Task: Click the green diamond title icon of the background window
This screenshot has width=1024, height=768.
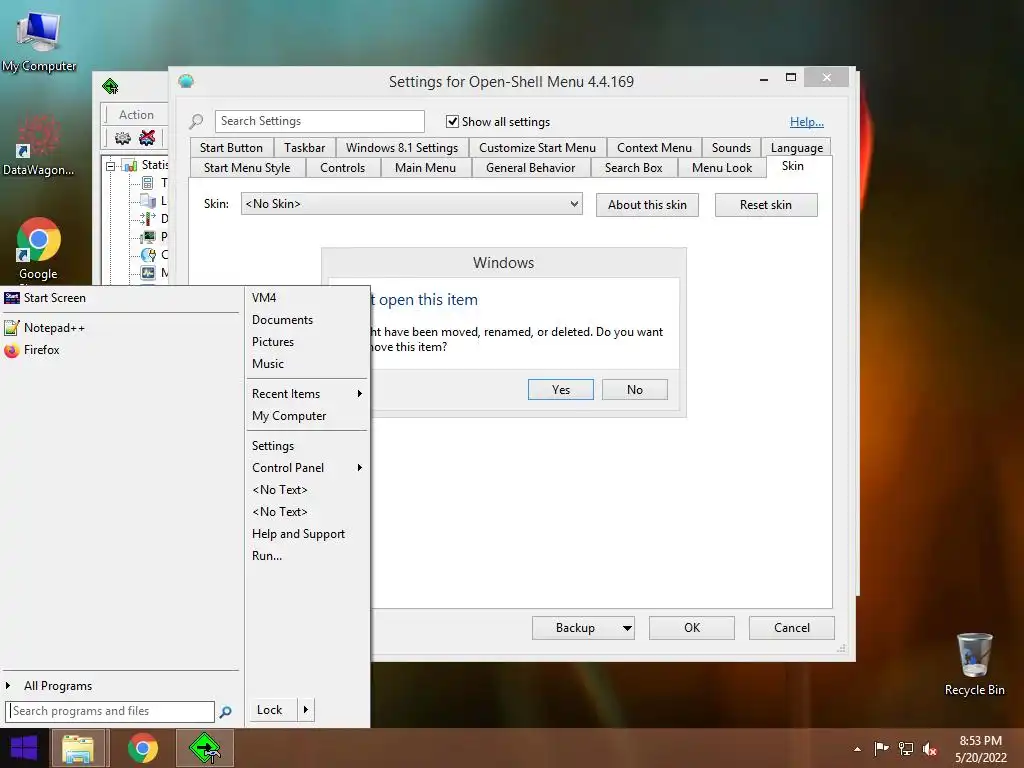Action: 110,86
